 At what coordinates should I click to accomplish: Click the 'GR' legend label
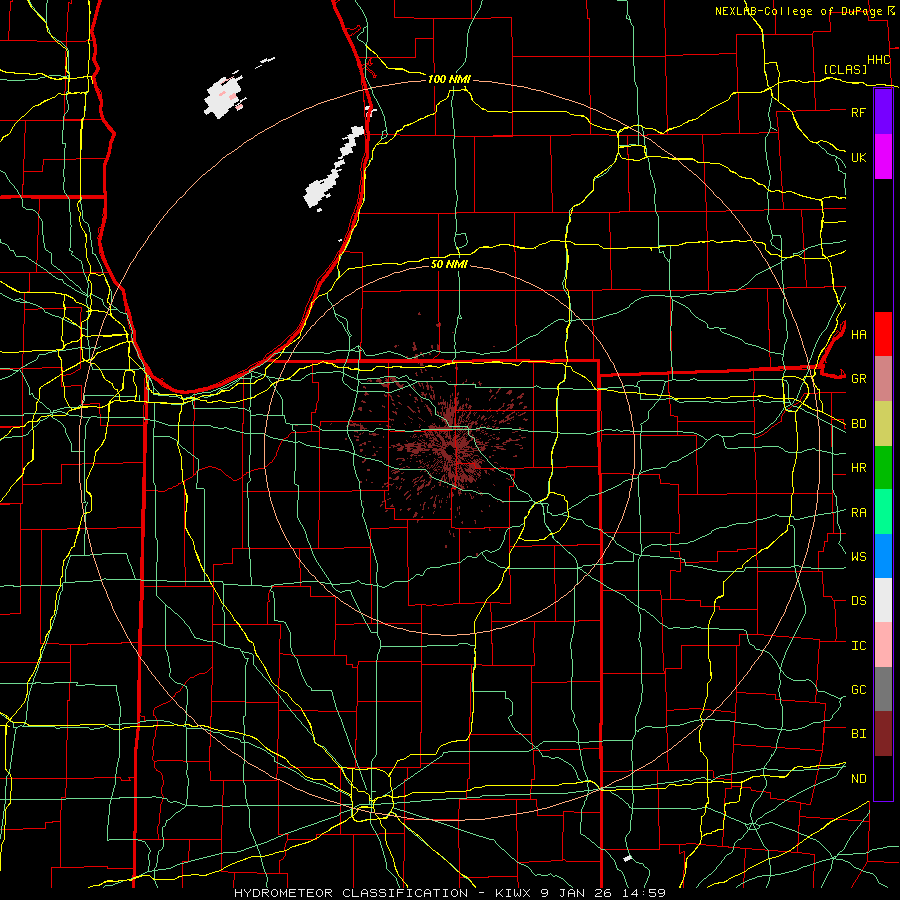tap(858, 379)
